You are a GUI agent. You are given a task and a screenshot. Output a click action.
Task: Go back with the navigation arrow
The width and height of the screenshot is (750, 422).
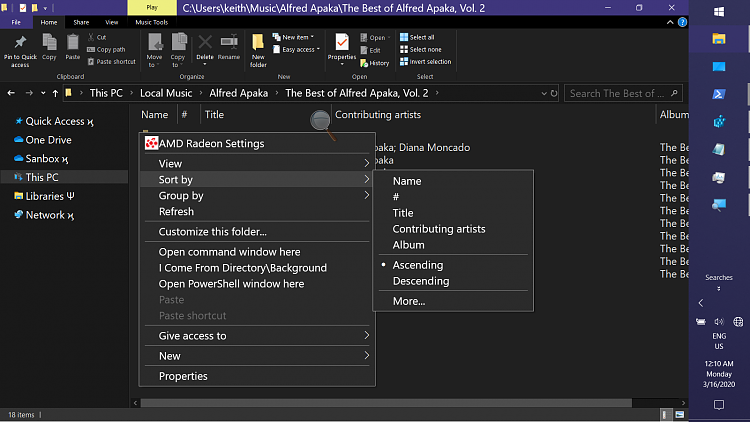[11, 93]
